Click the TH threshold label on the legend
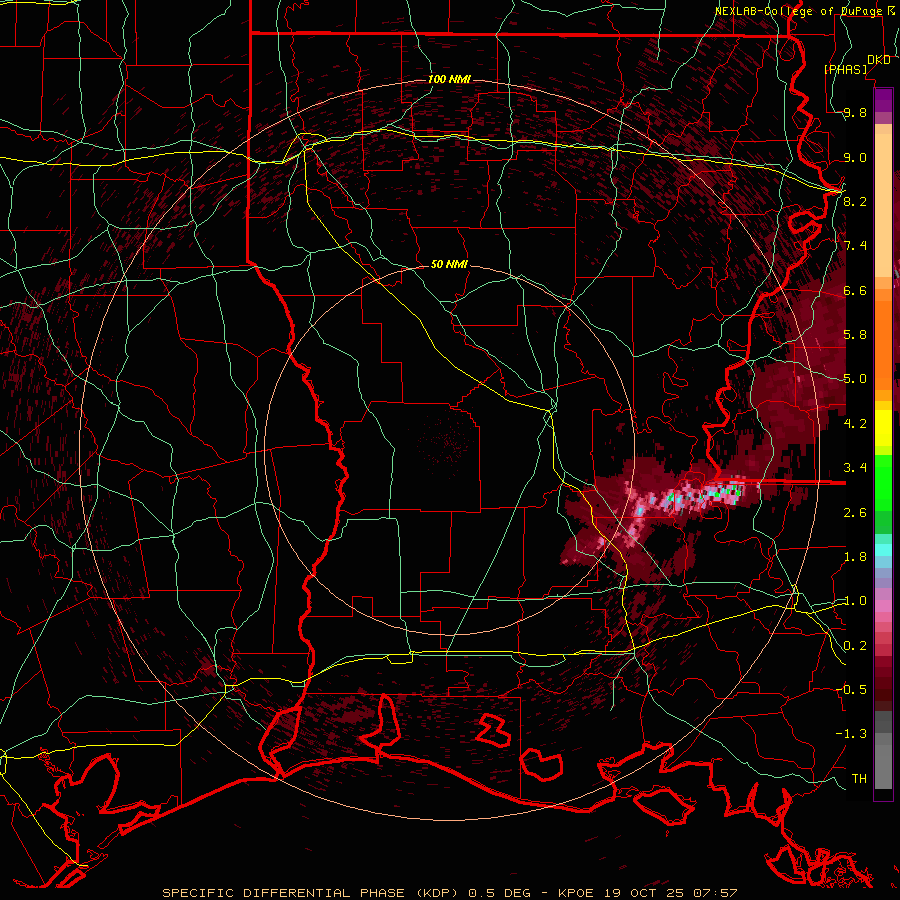This screenshot has height=900, width=900. coord(859,778)
